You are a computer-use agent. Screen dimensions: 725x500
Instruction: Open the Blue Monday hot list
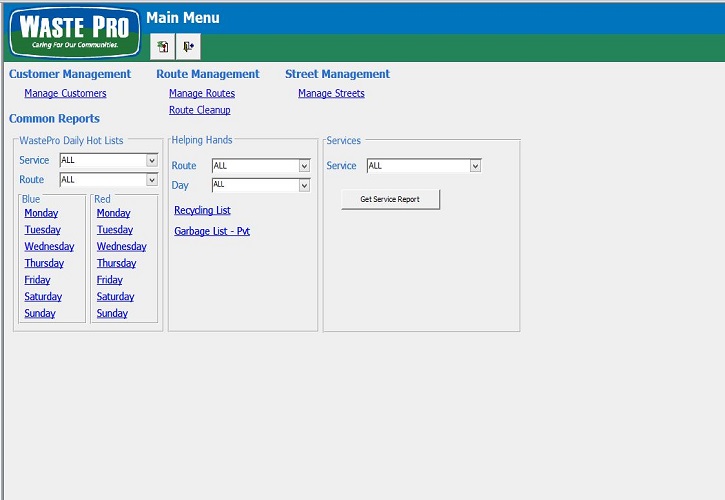pyautogui.click(x=41, y=213)
